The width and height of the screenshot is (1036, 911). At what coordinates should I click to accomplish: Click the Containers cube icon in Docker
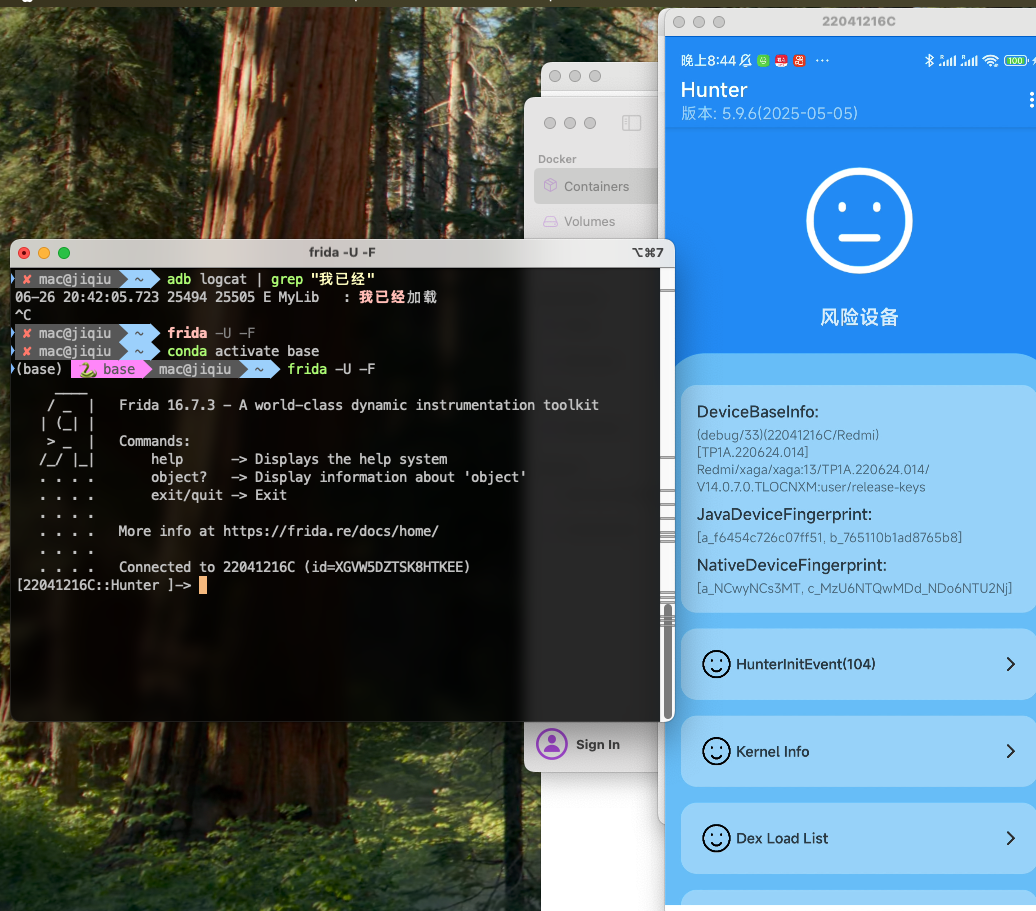coord(550,186)
